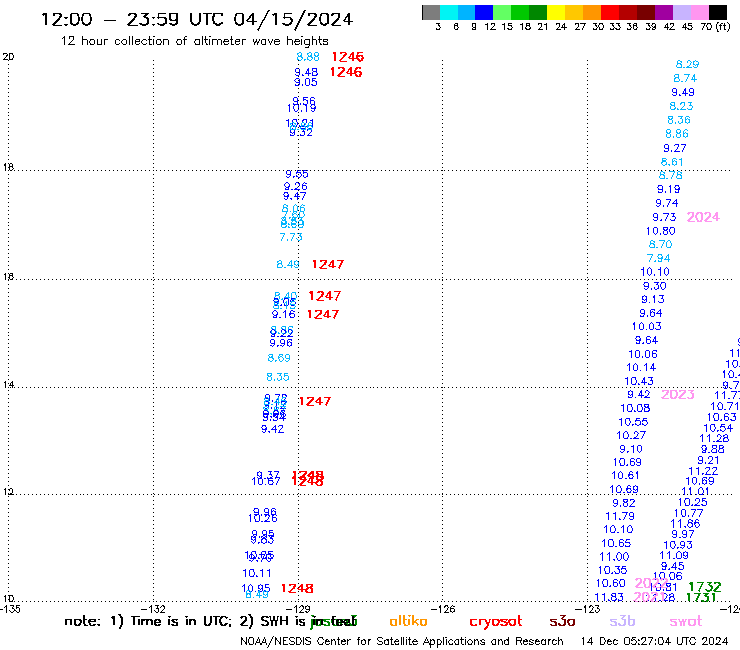Click the -123 longitude axis label
The width and height of the screenshot is (740, 650).
click(588, 609)
